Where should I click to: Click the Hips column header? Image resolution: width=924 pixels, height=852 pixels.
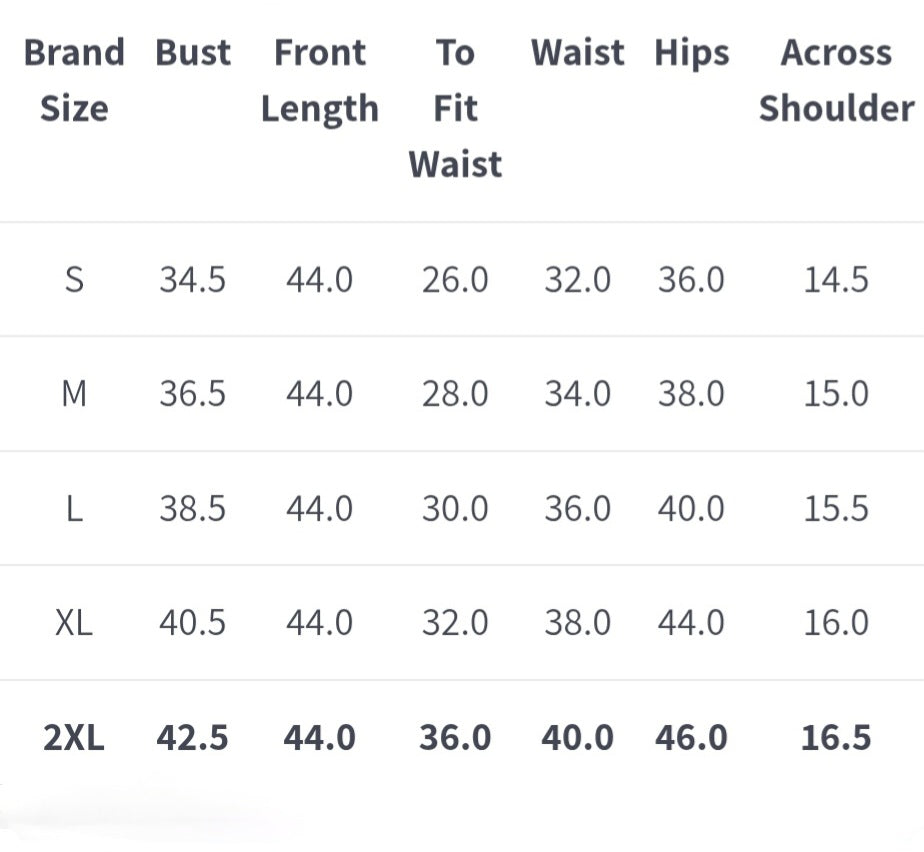click(x=692, y=52)
